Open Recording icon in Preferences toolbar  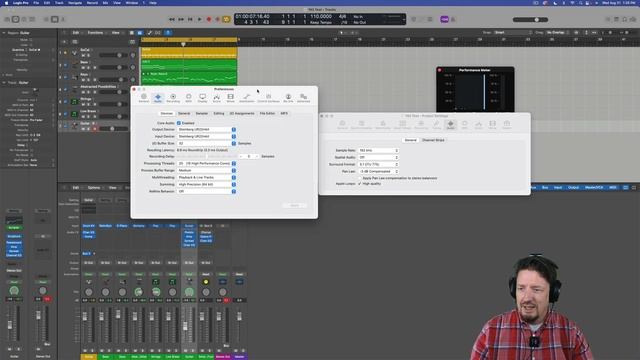click(173, 98)
